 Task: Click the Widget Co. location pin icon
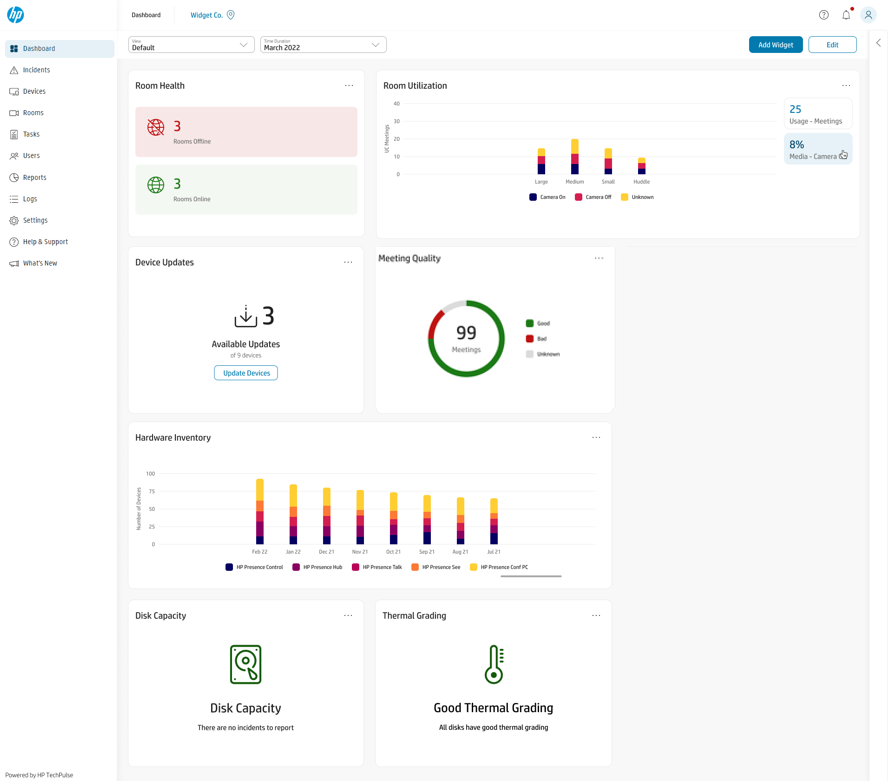pos(231,15)
